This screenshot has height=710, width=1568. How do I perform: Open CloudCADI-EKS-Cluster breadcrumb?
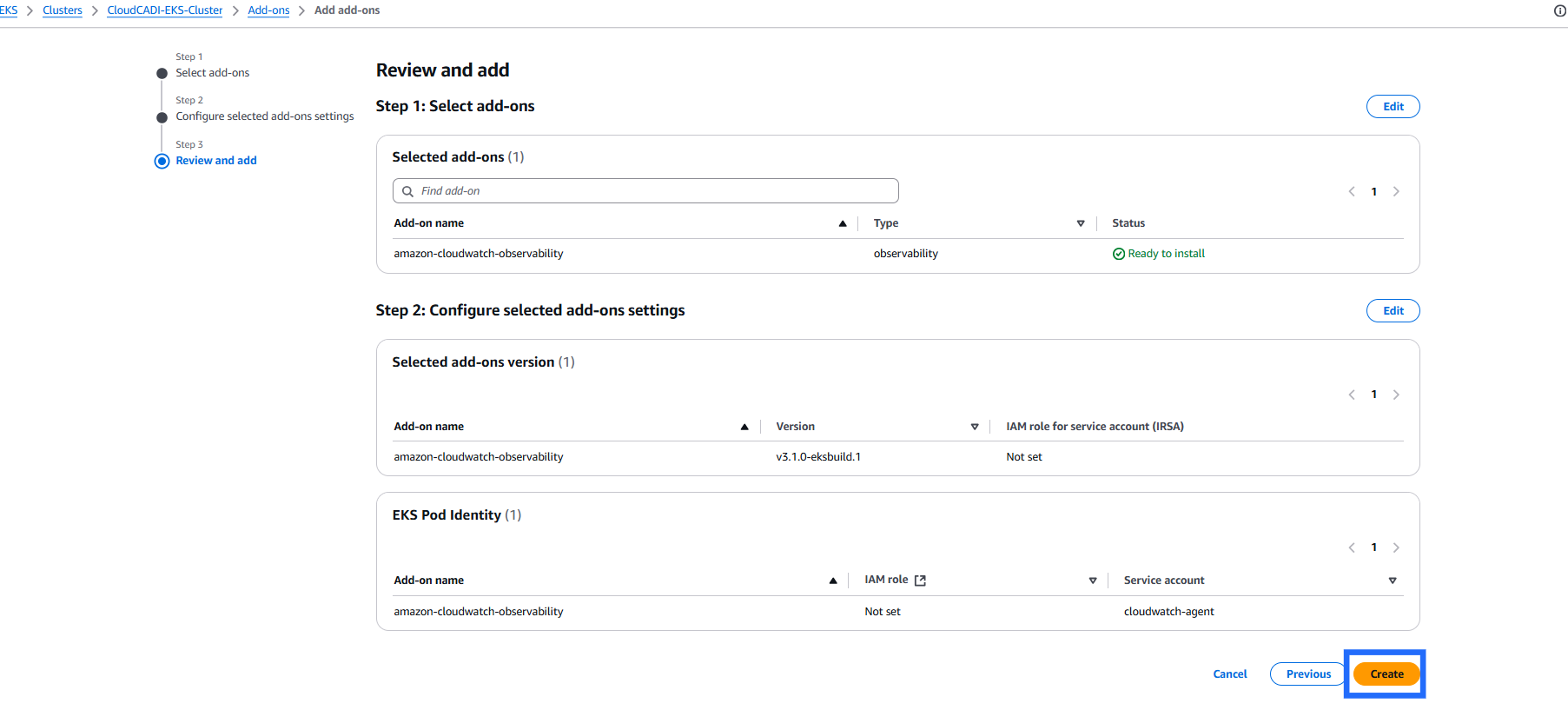[164, 10]
